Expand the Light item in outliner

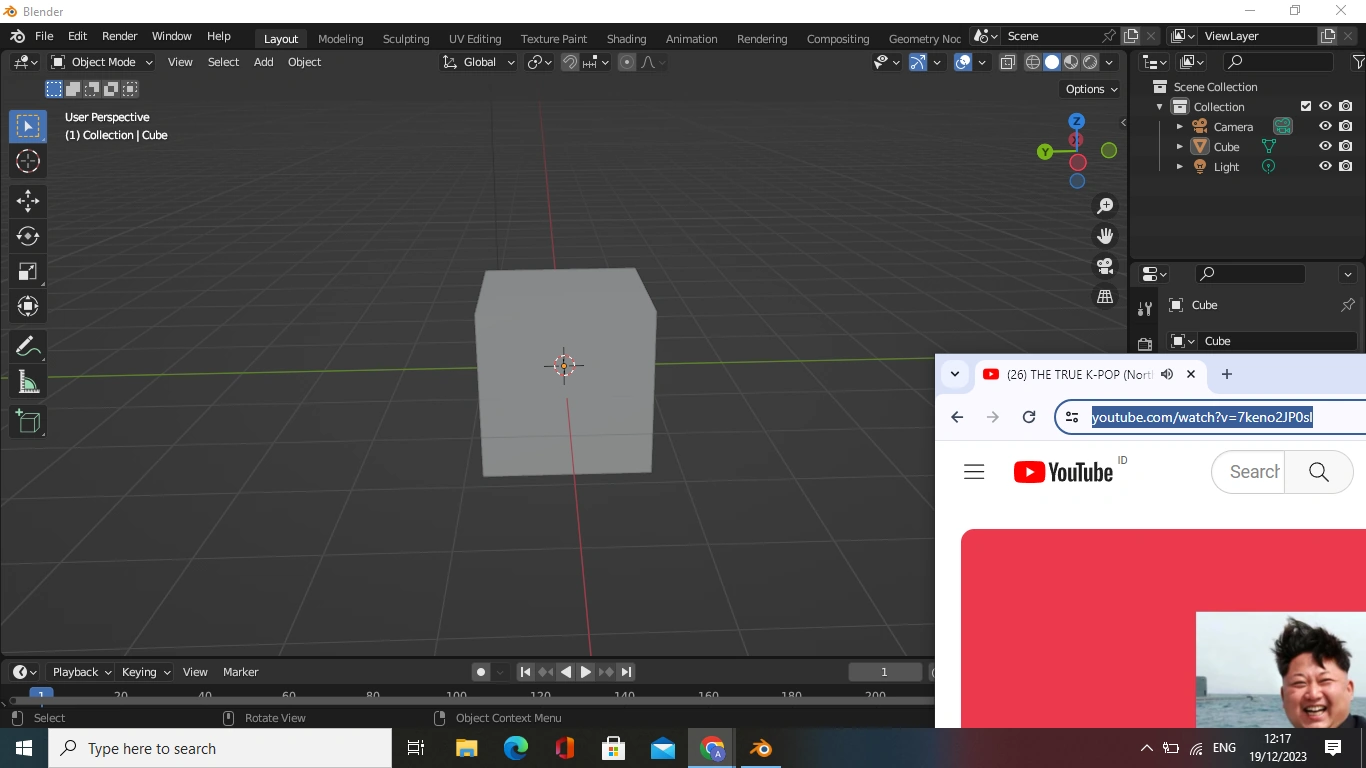(x=1180, y=167)
